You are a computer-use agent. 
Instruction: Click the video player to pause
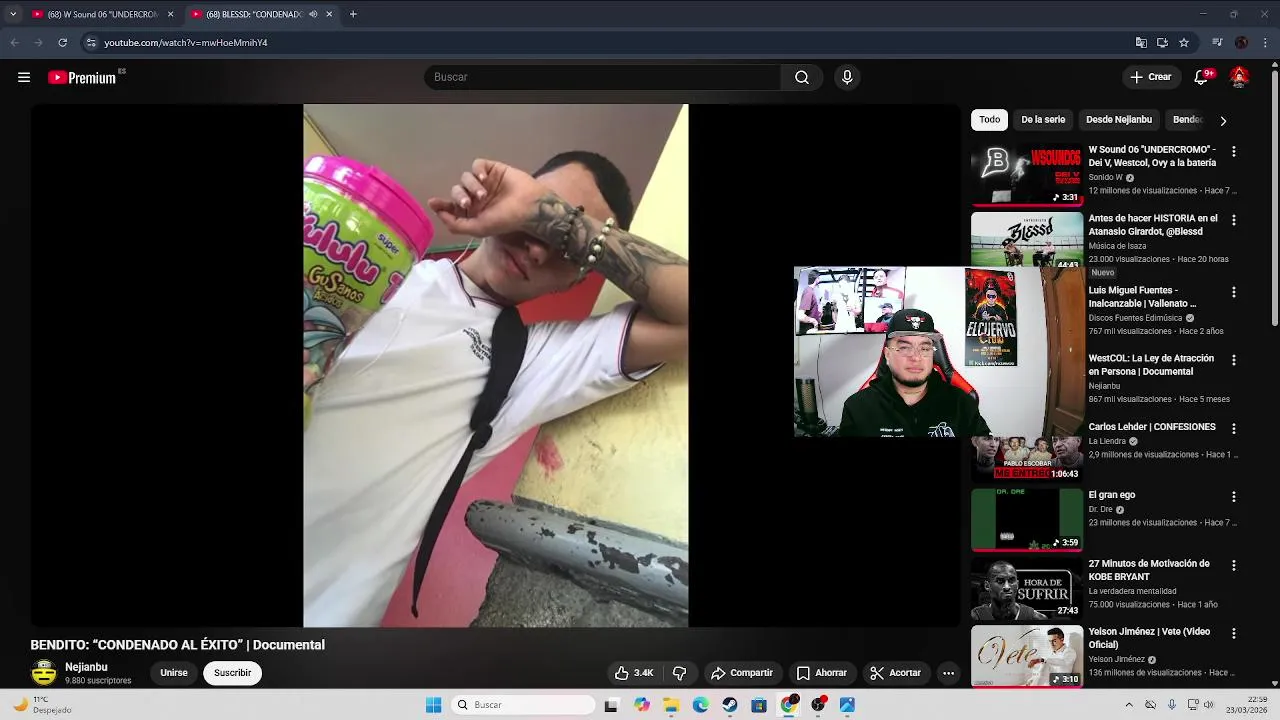(496, 365)
